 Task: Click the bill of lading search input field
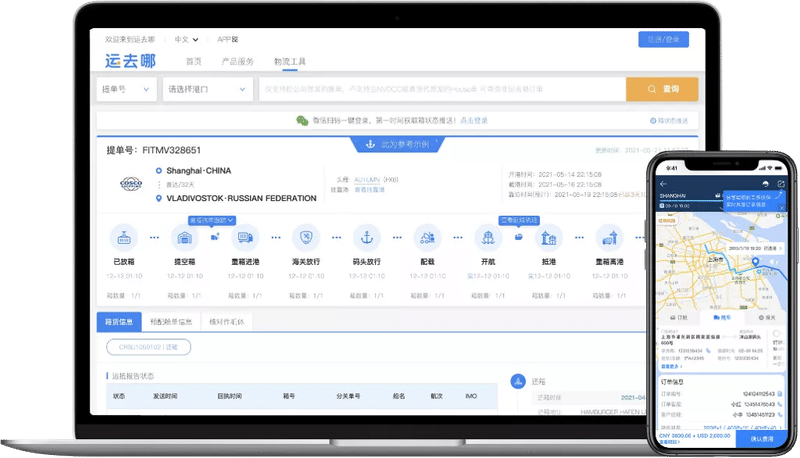442,89
